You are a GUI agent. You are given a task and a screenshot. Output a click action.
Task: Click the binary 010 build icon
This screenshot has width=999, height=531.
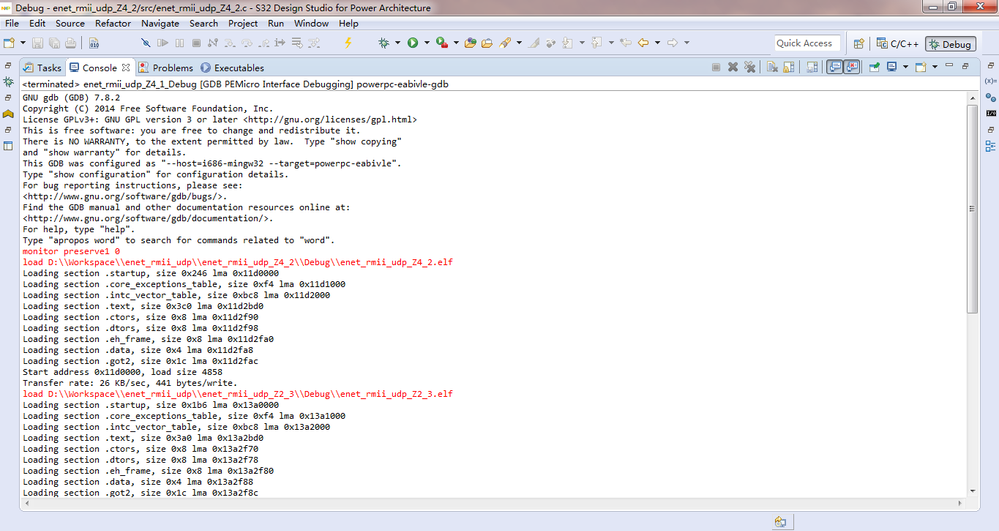click(94, 43)
